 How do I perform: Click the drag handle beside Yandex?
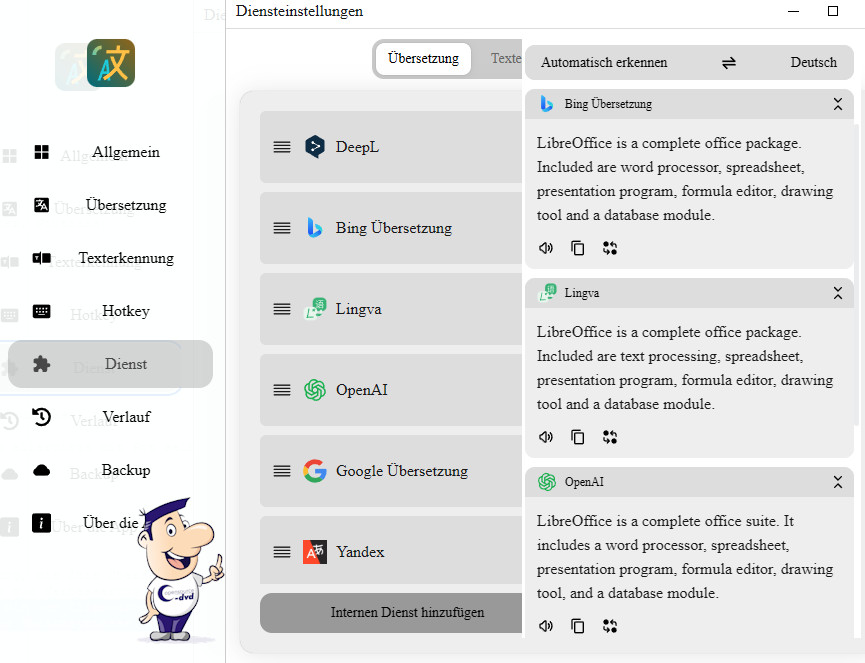point(282,552)
